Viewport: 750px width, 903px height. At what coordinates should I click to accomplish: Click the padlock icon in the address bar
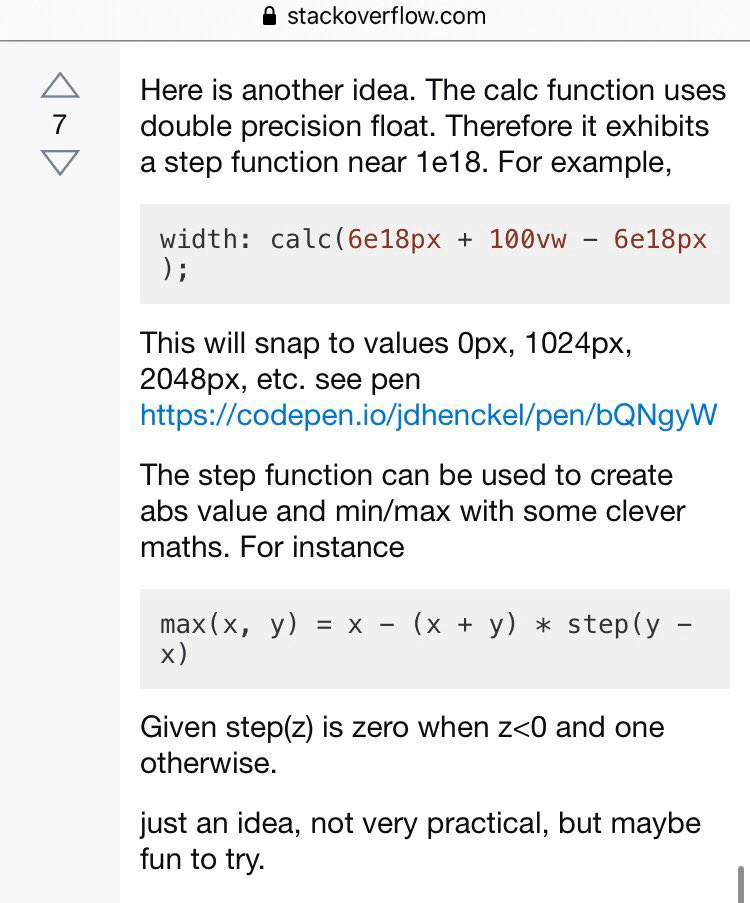click(269, 16)
